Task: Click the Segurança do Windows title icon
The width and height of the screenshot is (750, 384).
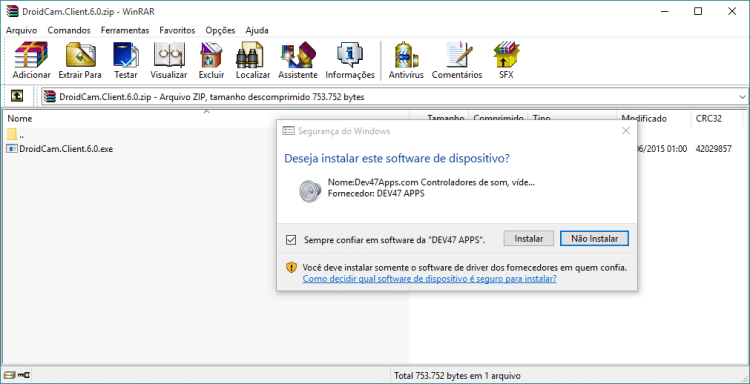Action: (288, 131)
